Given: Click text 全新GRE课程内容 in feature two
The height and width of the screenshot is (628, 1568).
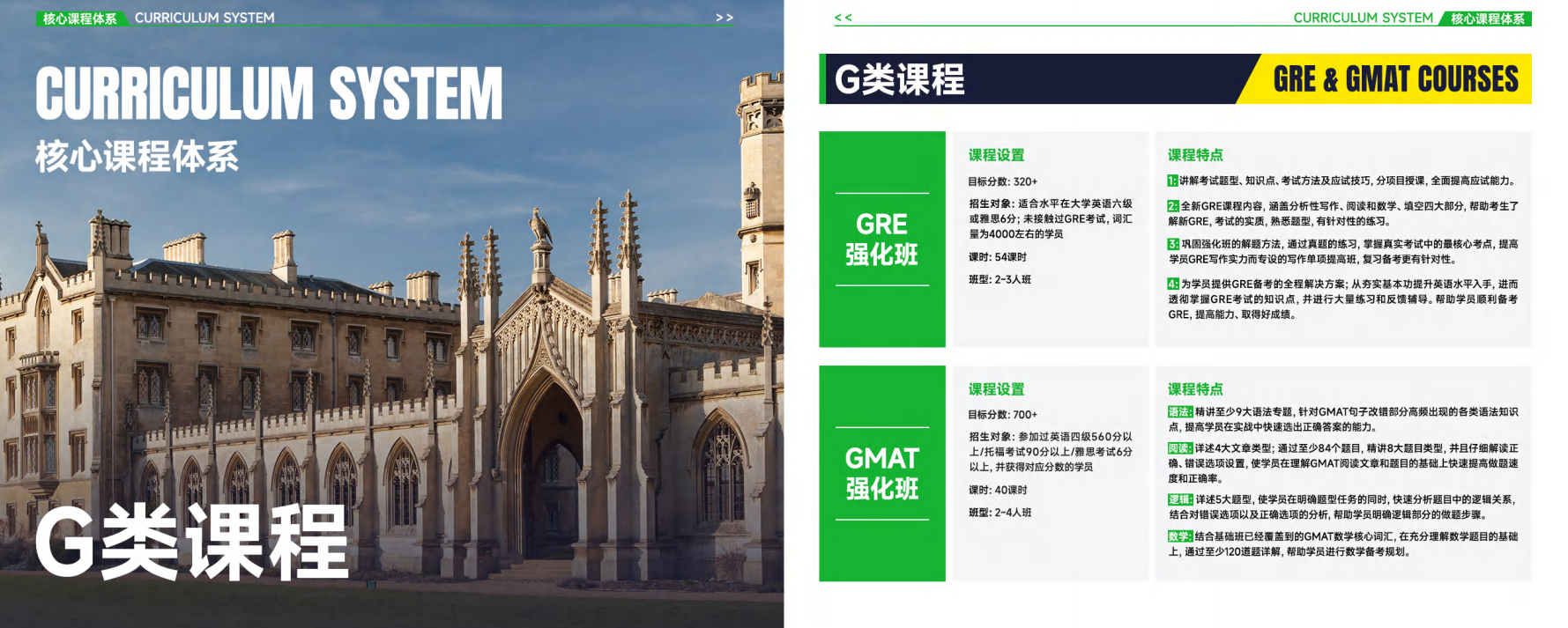Looking at the screenshot, I should pyautogui.click(x=1222, y=206).
